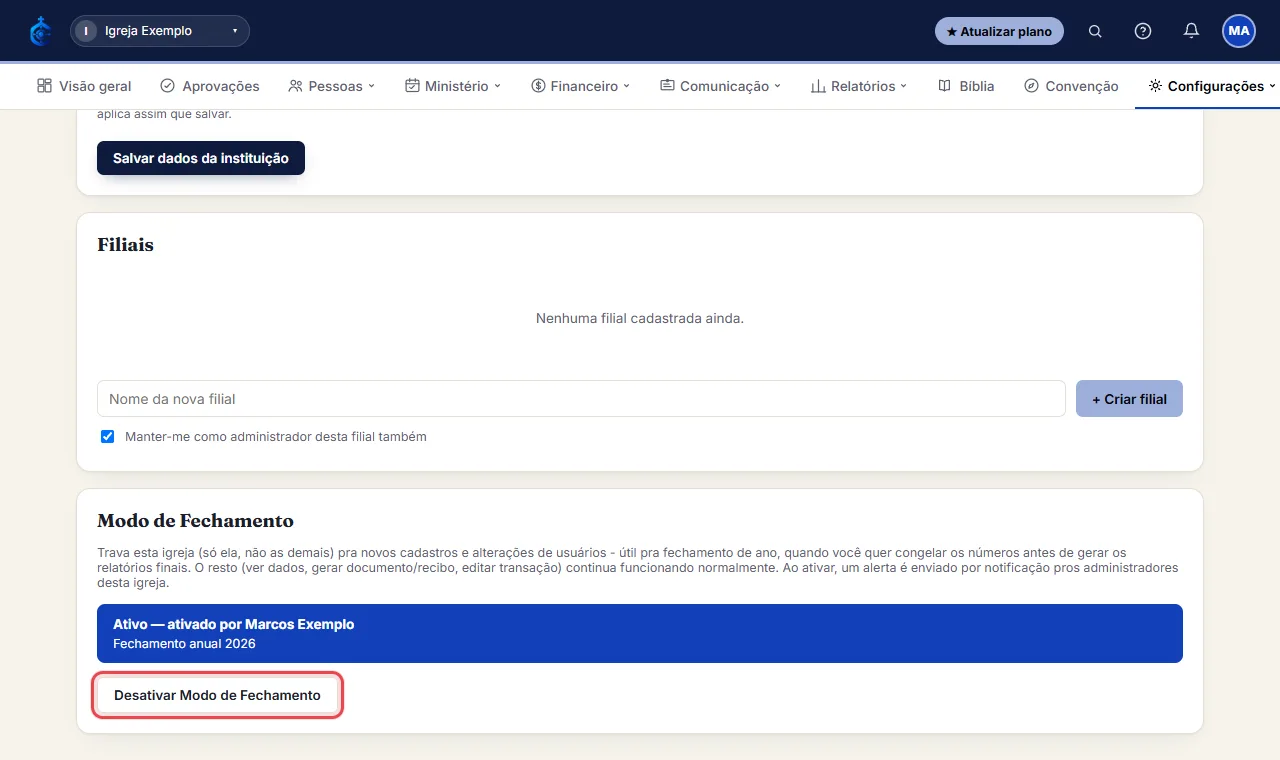Click the Fechamento anual 2026 text
The width and height of the screenshot is (1280, 760).
[x=184, y=644]
